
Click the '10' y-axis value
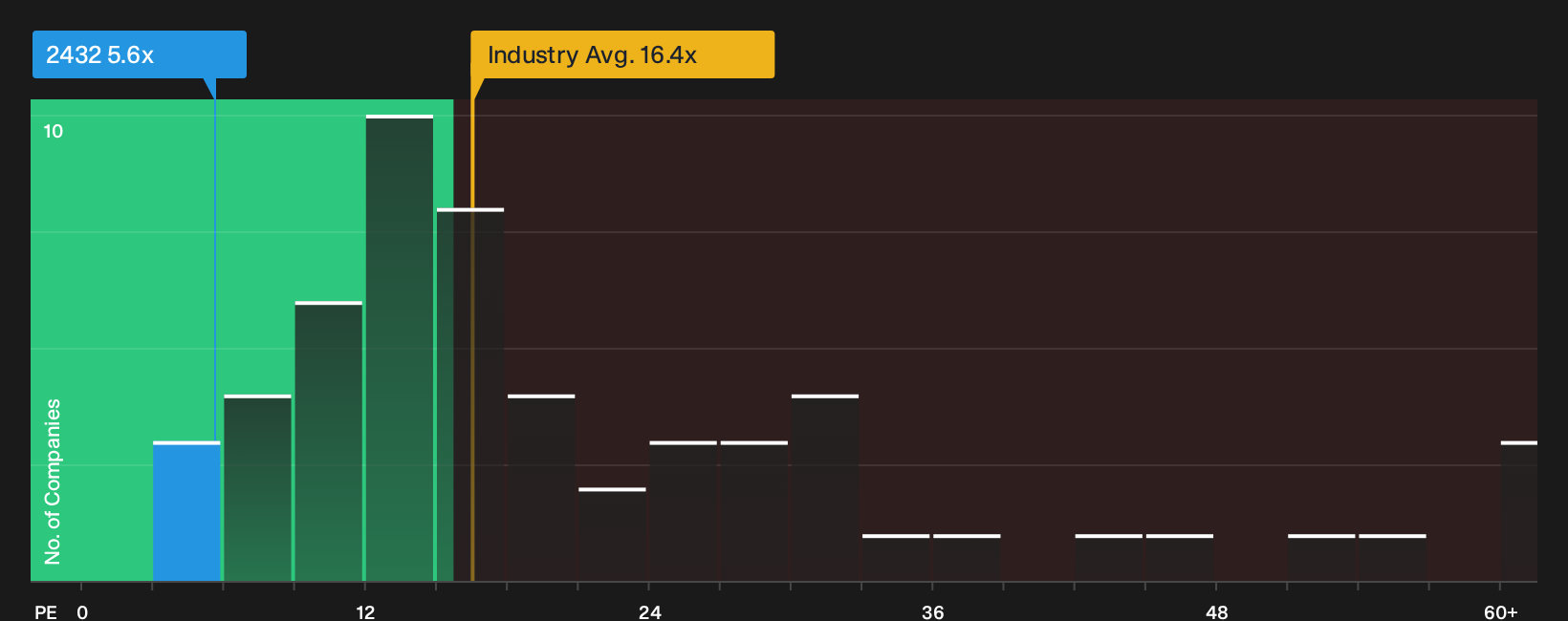[x=54, y=131]
